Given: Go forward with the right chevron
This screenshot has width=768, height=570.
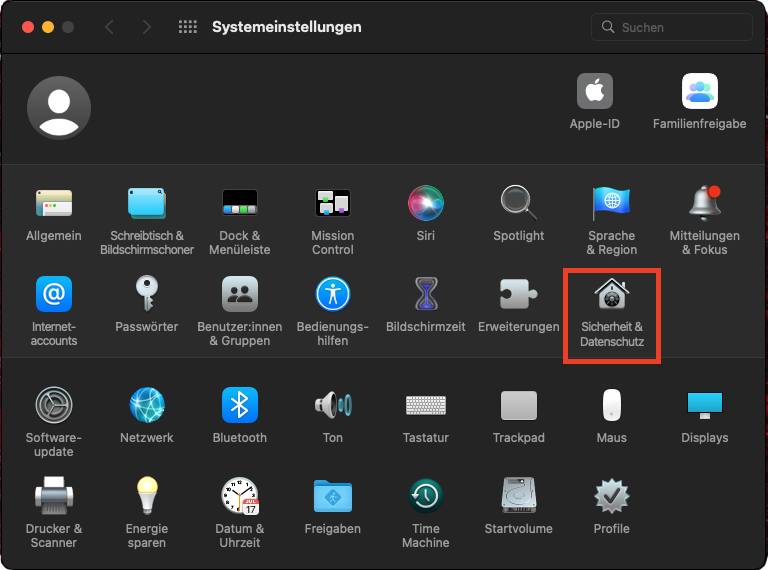Looking at the screenshot, I should [146, 27].
